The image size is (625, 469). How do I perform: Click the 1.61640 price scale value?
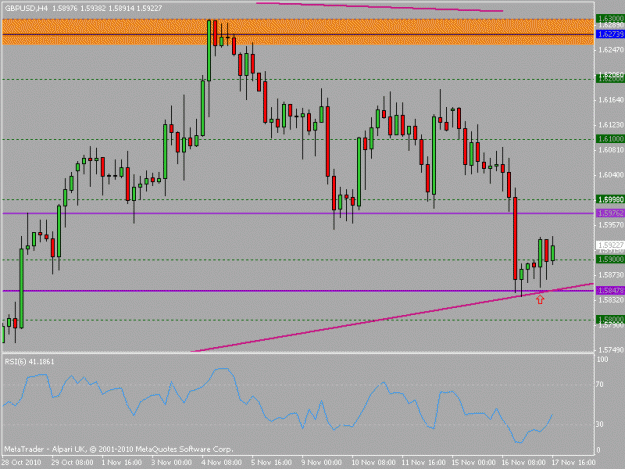click(611, 100)
